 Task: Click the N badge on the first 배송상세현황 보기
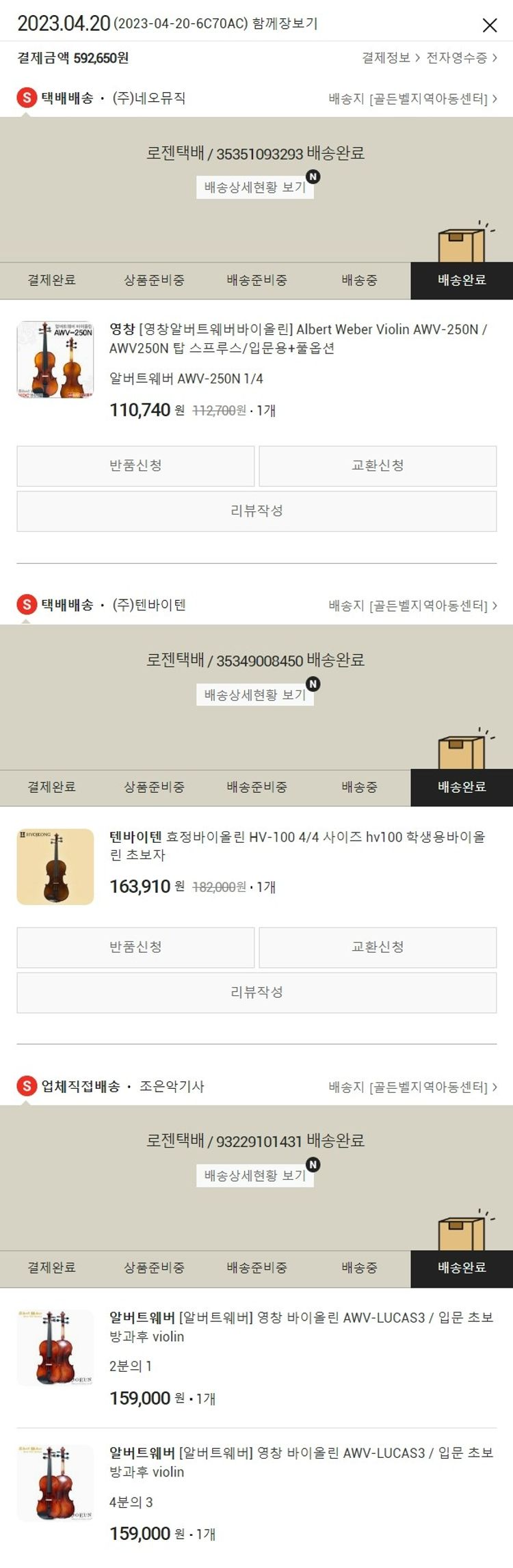[x=313, y=177]
